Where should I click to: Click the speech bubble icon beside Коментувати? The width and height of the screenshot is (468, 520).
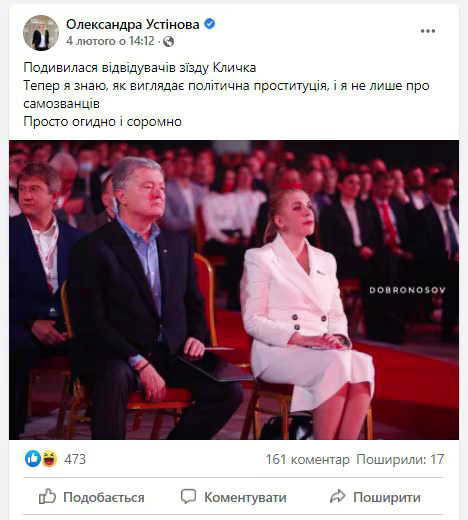pos(188,497)
